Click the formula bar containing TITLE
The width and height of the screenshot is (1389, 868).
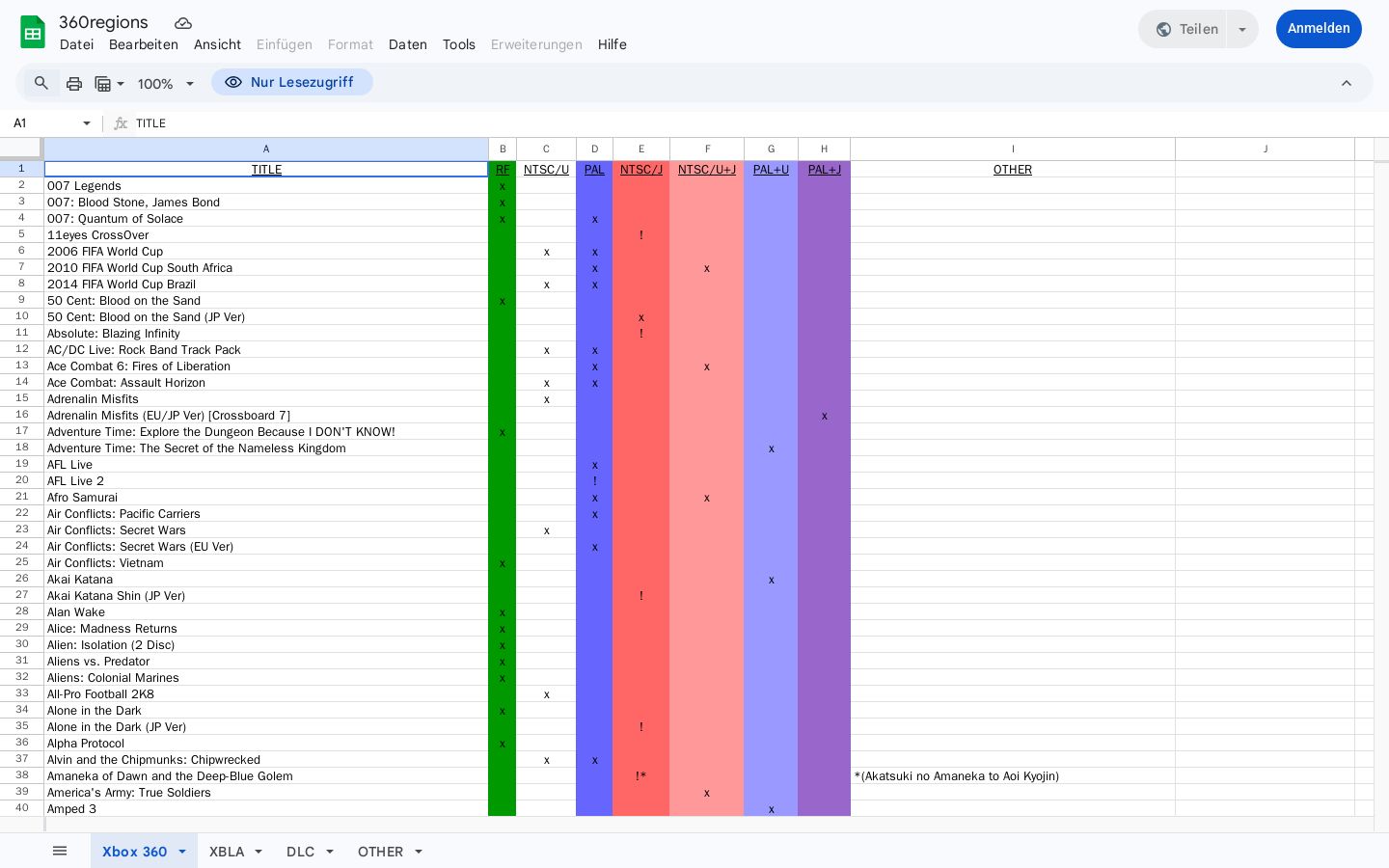(743, 123)
